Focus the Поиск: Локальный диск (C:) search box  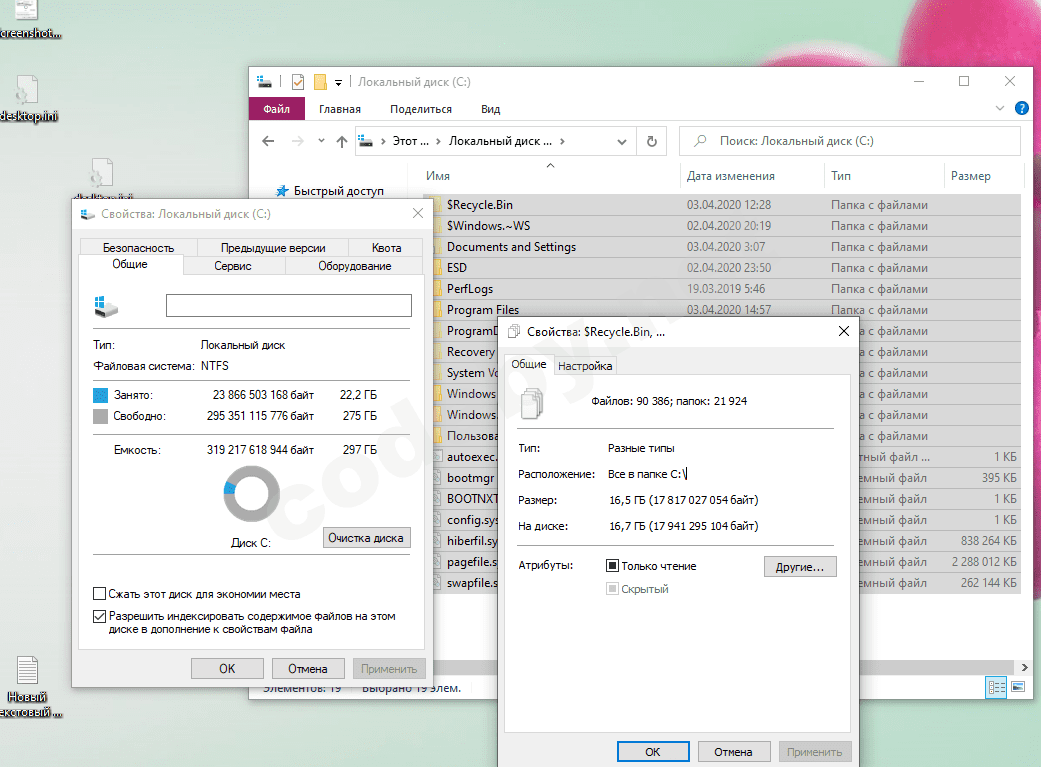(x=850, y=141)
